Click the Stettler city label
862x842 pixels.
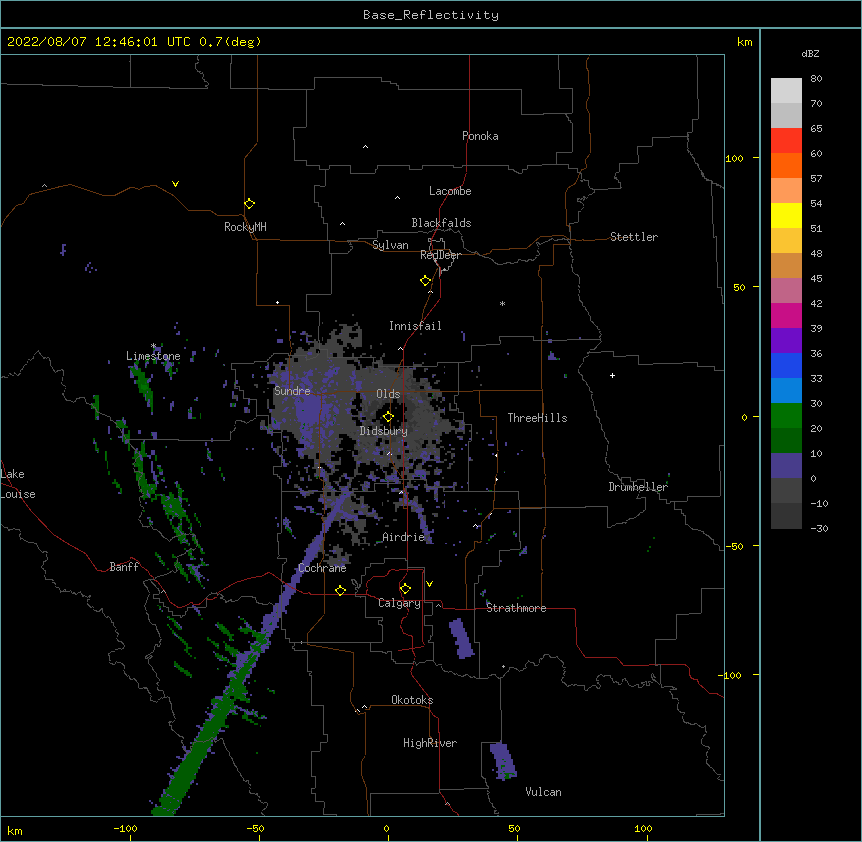tap(634, 237)
